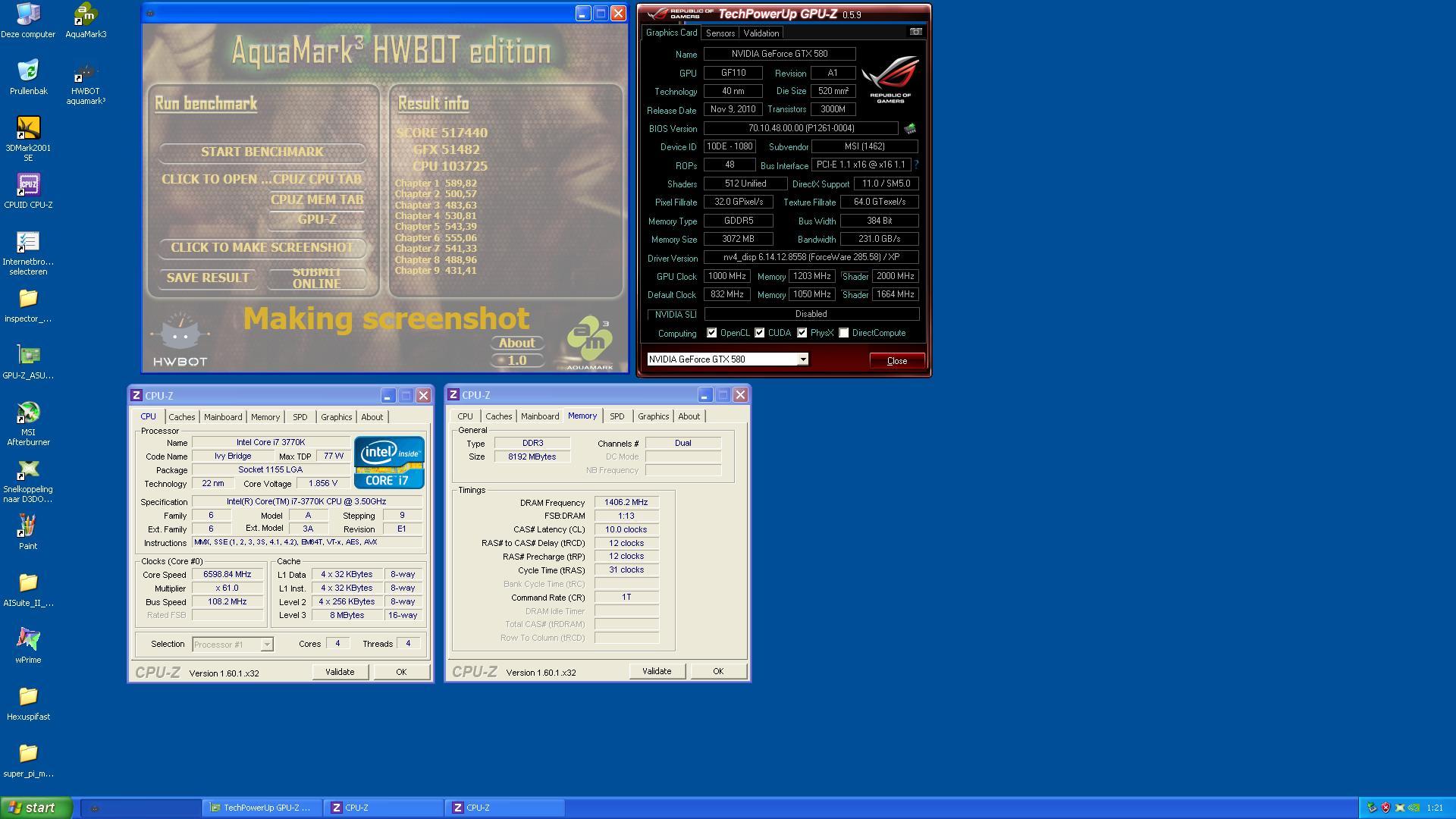Launch MSI Afterburner from the desktop
This screenshot has height=819, width=1456.
28,424
